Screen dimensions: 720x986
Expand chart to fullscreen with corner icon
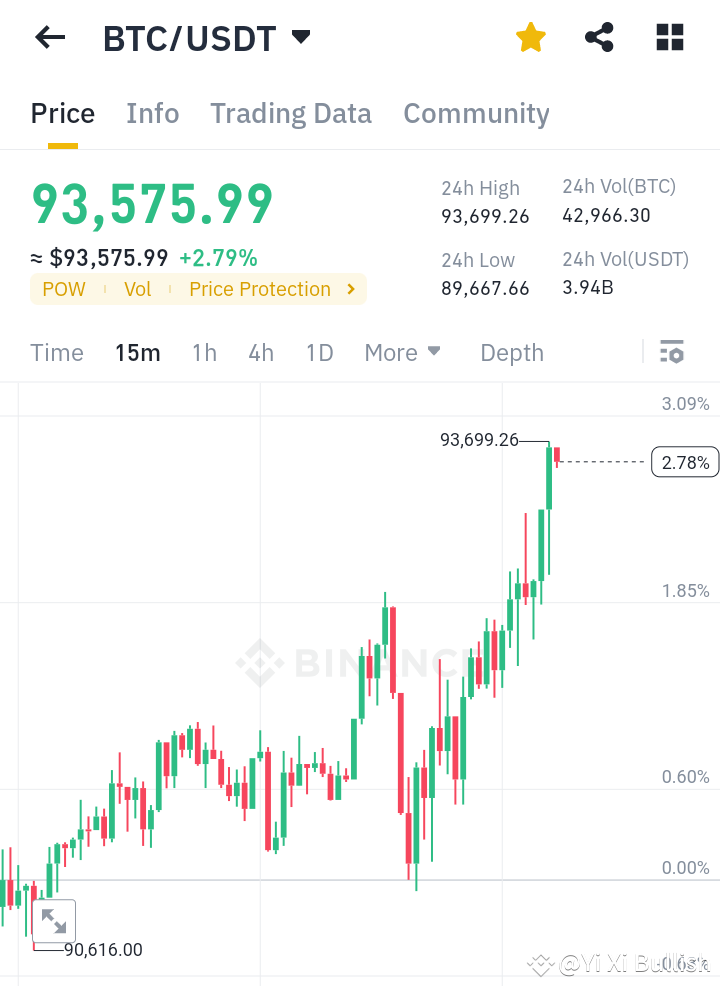click(54, 921)
